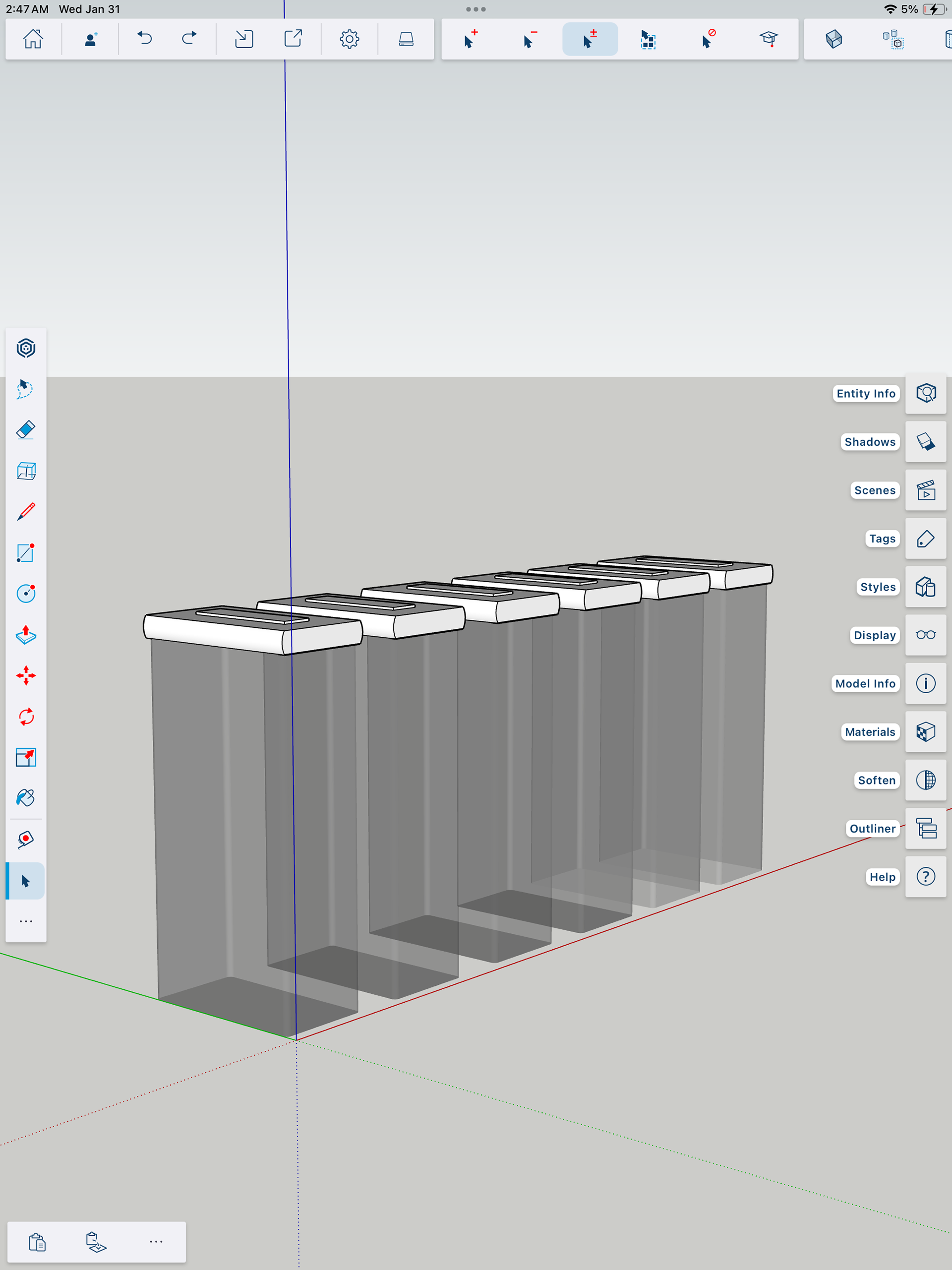
Task: Select the Orbit tool
Action: tap(26, 348)
